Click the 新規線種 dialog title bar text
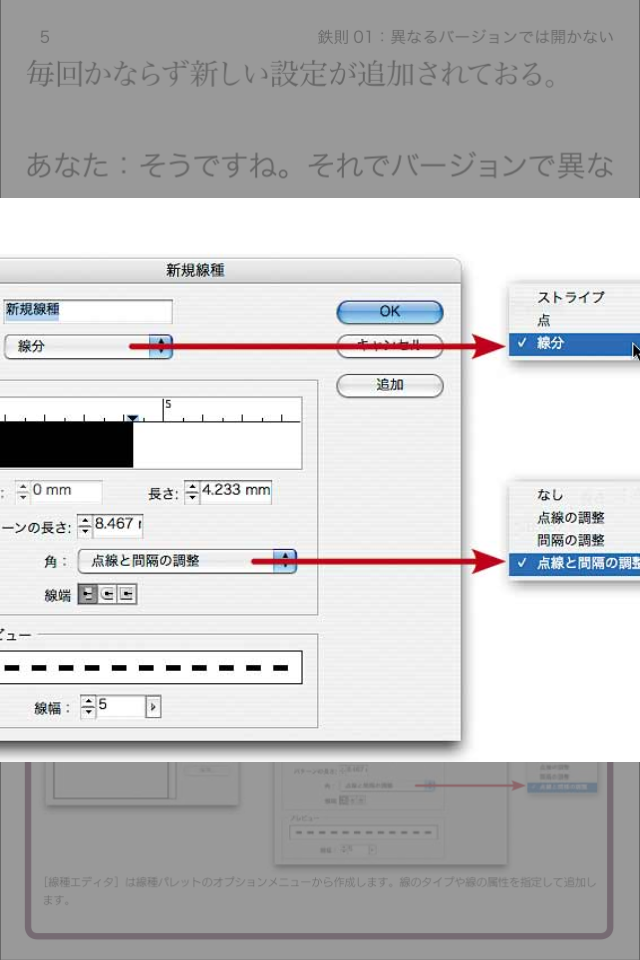Image resolution: width=640 pixels, height=960 pixels. [x=195, y=270]
